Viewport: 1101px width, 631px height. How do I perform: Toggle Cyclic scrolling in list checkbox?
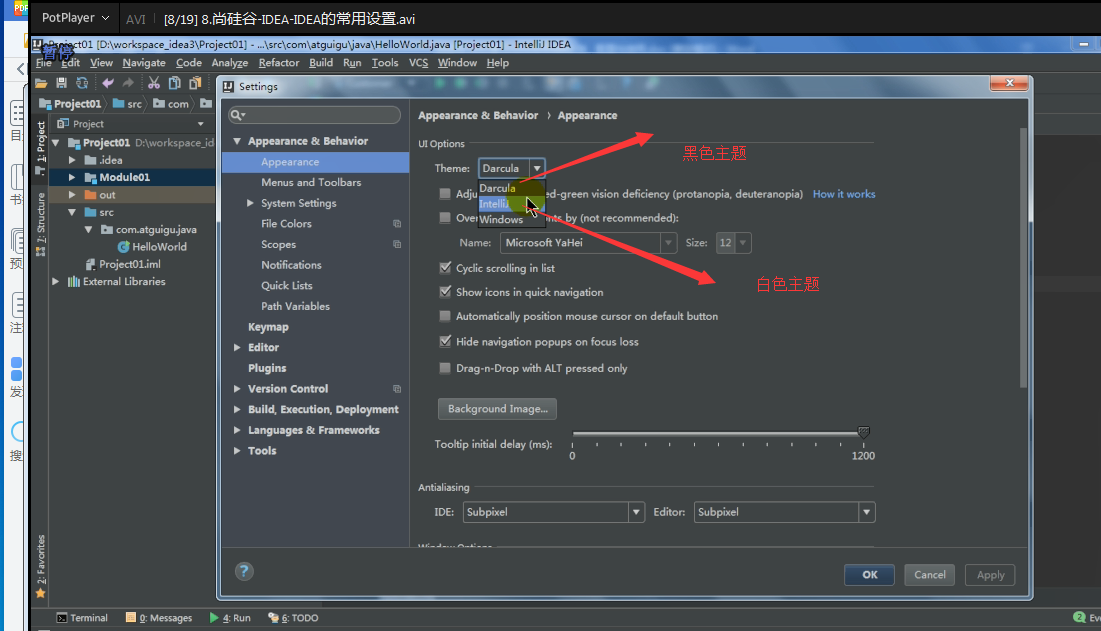point(445,267)
